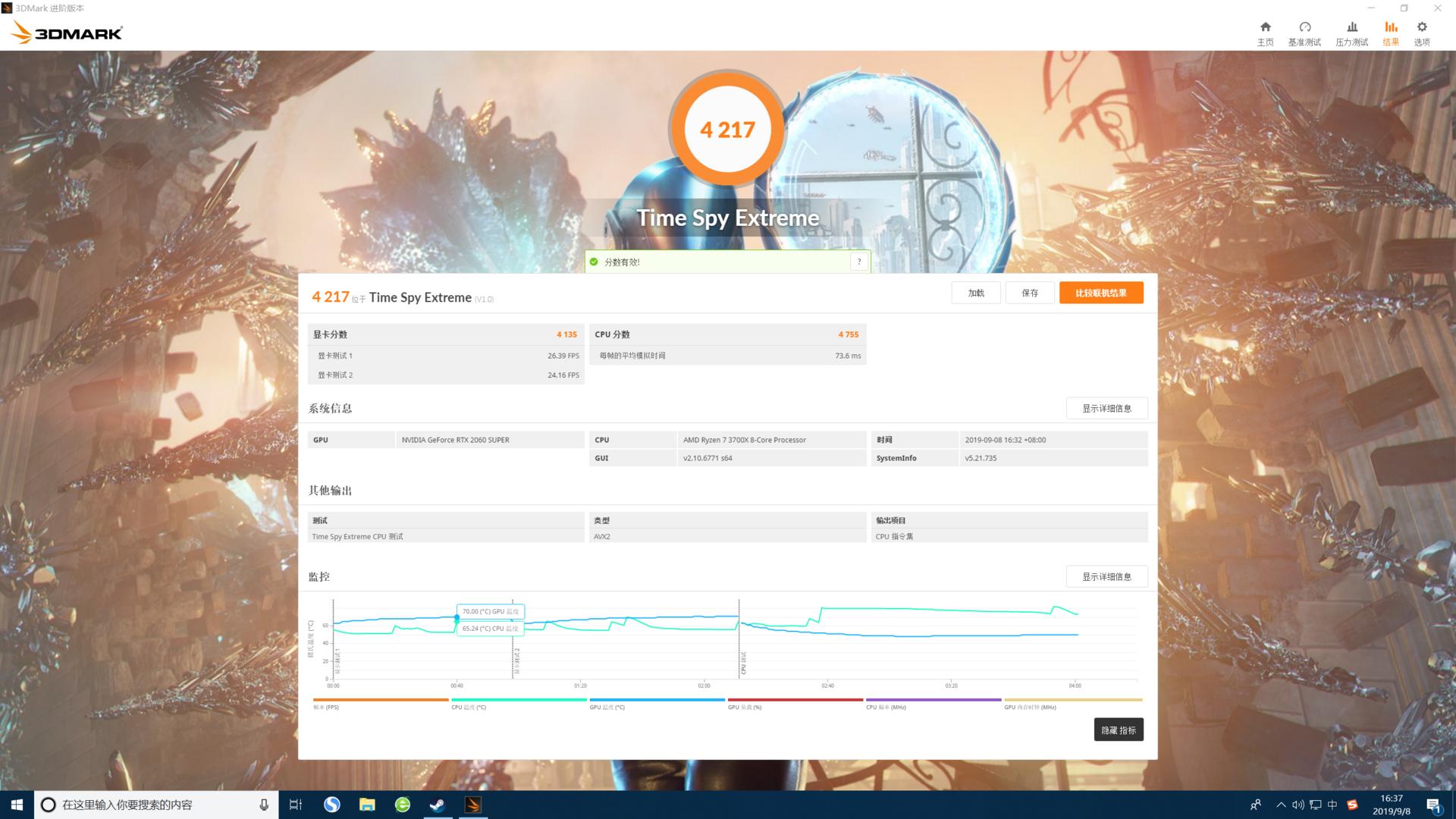Image resolution: width=1456 pixels, height=819 pixels.
Task: Select the GPU 负载 (%) red color bar
Action: tap(795, 699)
